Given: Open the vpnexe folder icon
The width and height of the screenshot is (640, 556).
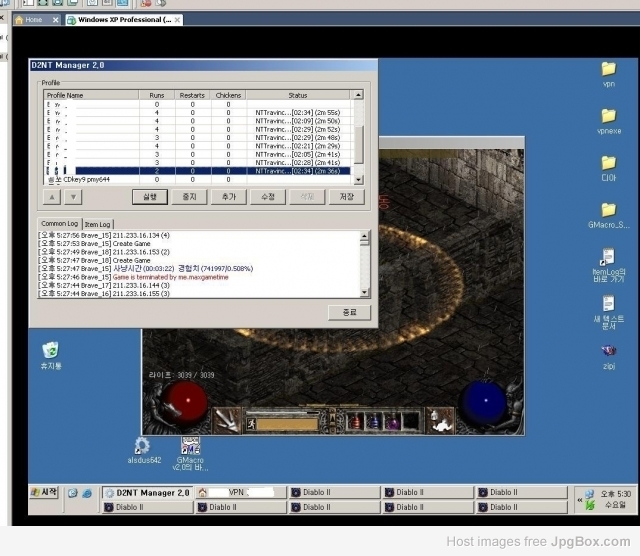Looking at the screenshot, I should click(609, 121).
